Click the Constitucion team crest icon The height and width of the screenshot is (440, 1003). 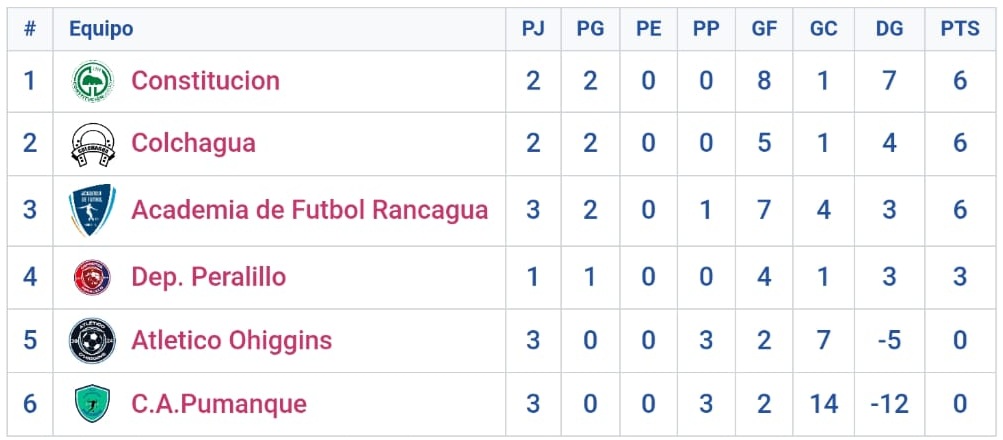[92, 81]
